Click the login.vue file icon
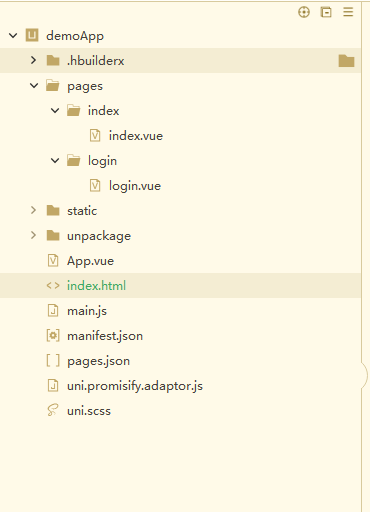This screenshot has width=370, height=512. click(x=95, y=186)
